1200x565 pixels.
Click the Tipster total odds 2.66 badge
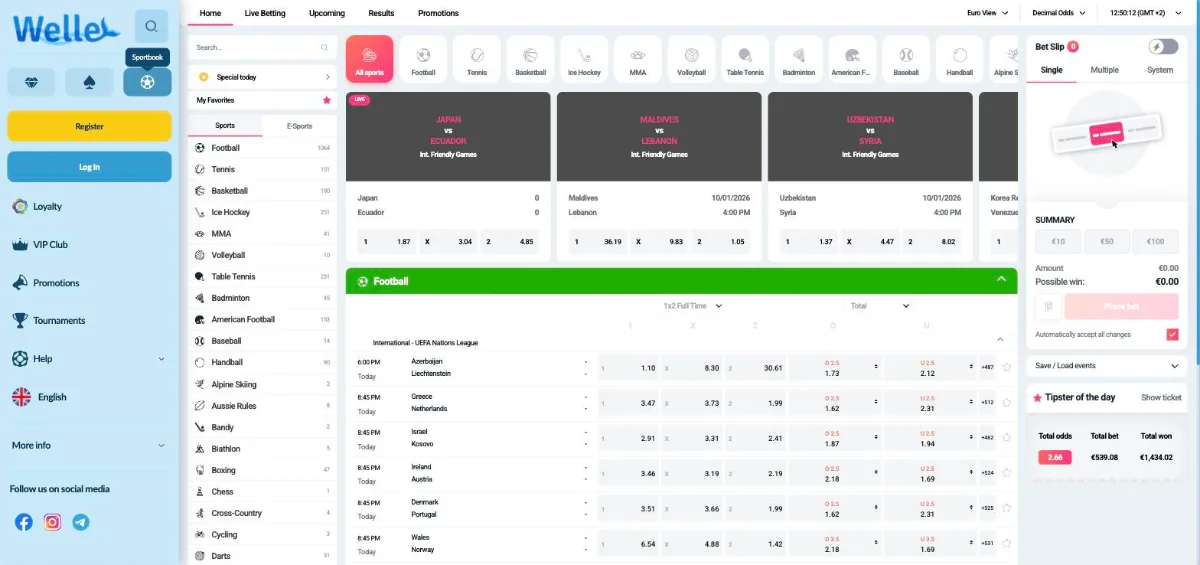pos(1055,457)
